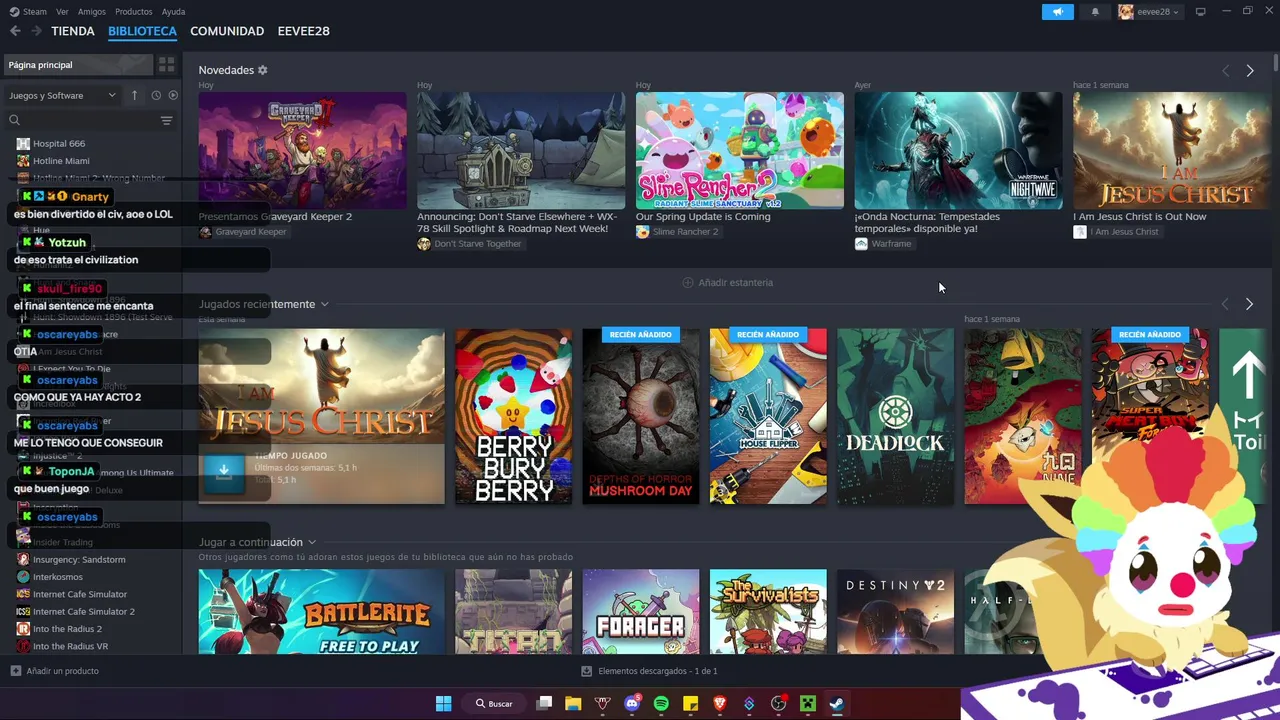Select the Mushroom Day game cover
This screenshot has height=720, width=1280.
click(x=641, y=416)
